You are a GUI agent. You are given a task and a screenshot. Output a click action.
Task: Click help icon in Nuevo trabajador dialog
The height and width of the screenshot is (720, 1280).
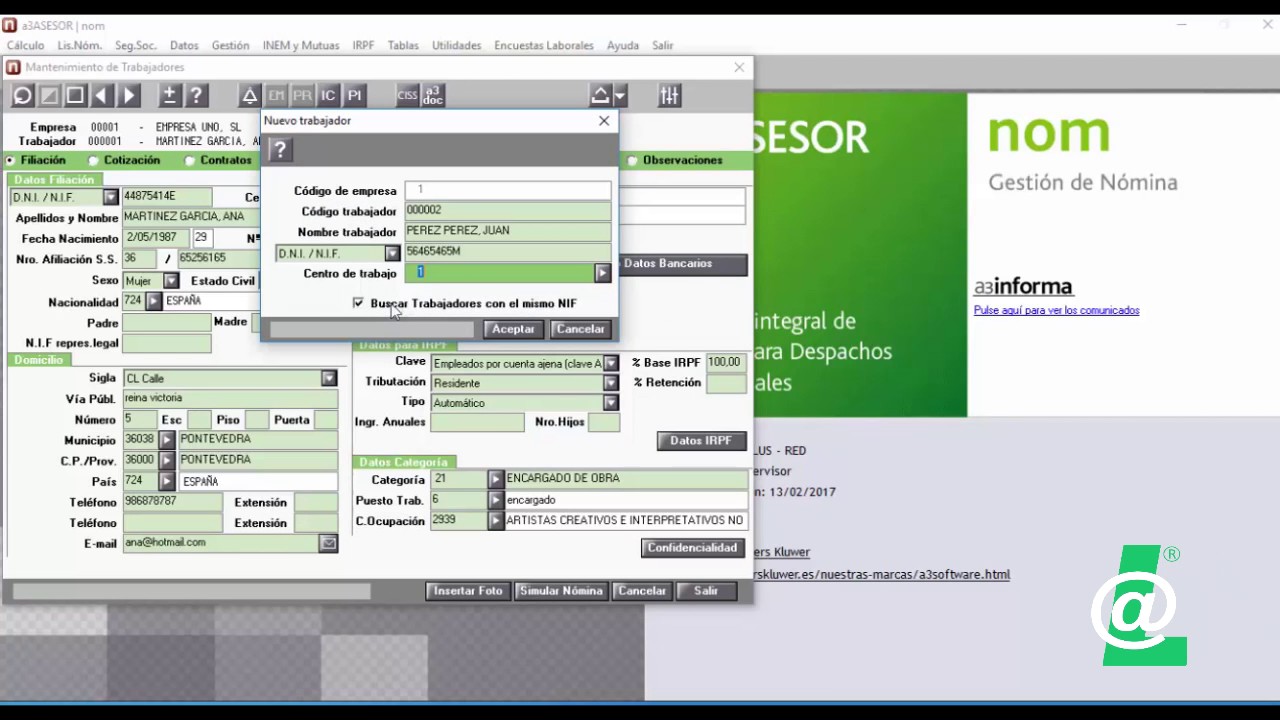(280, 150)
